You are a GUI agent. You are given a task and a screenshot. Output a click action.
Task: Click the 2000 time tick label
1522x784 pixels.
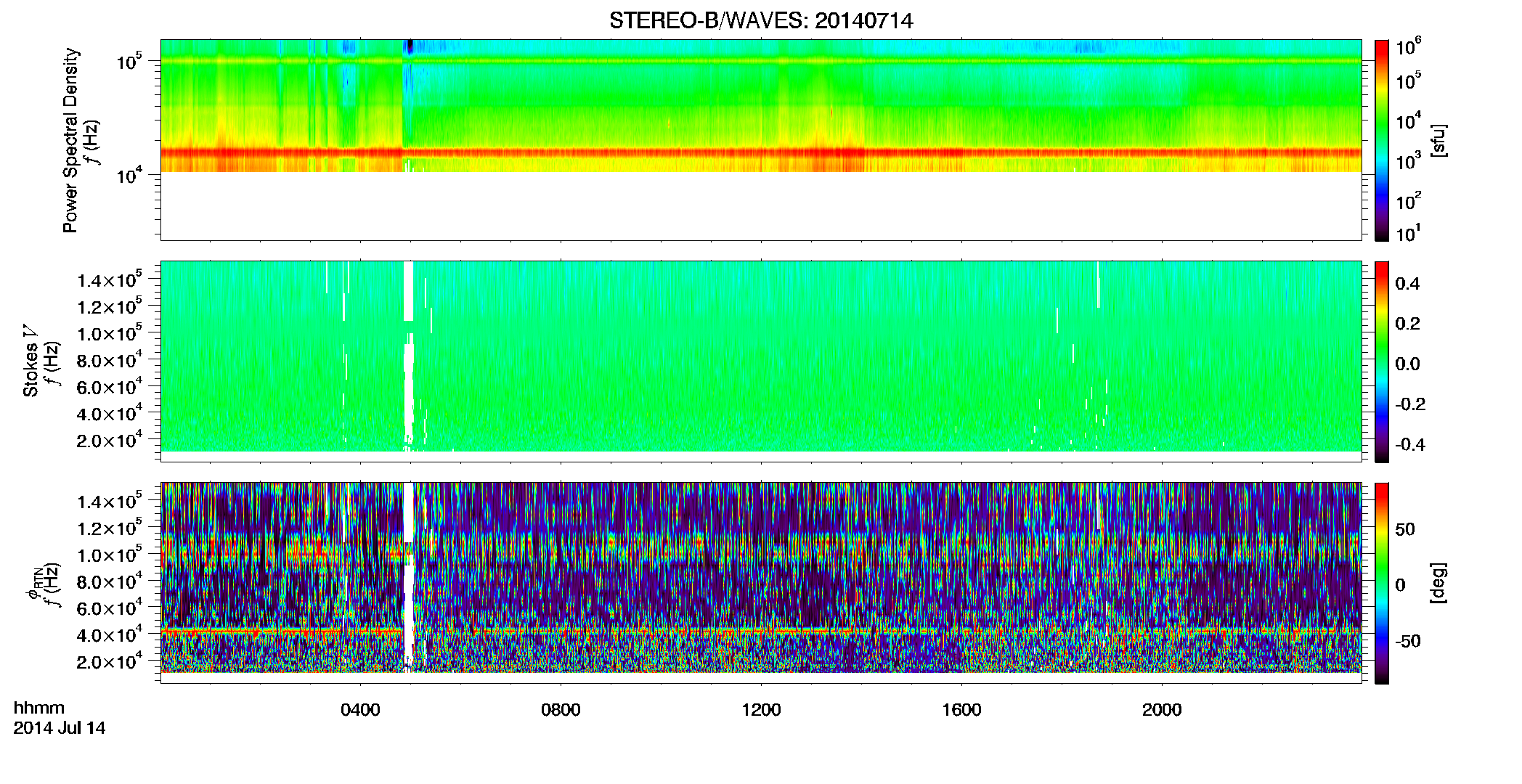[x=1162, y=710]
